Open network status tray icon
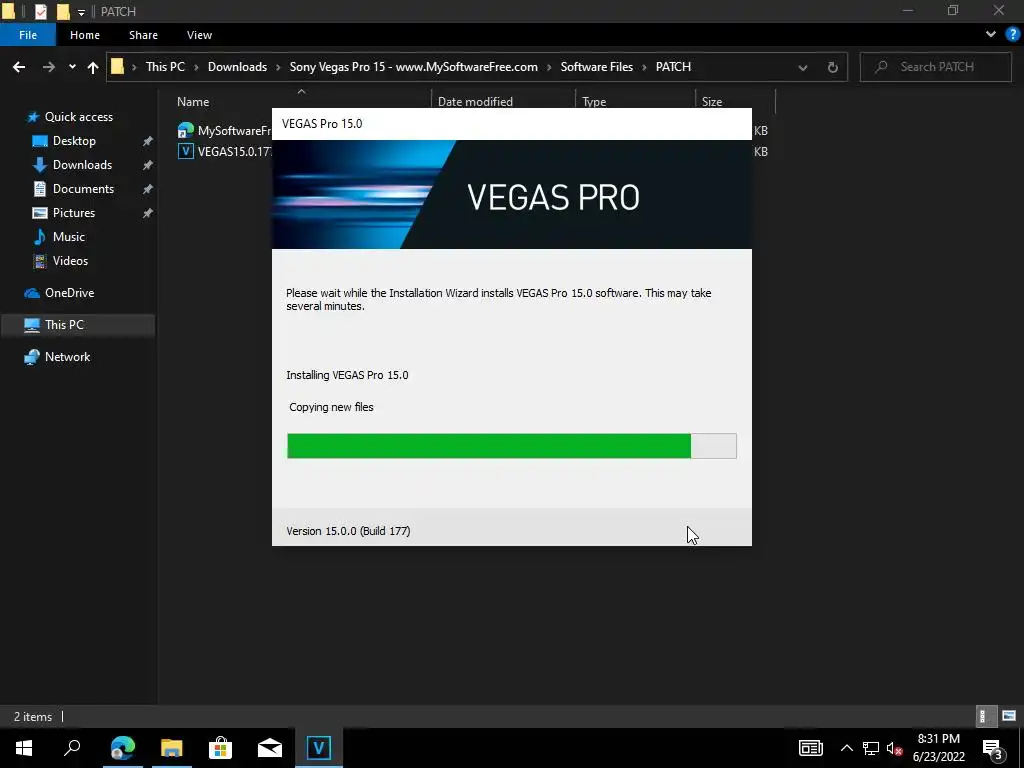Image resolution: width=1024 pixels, height=768 pixels. coord(871,748)
